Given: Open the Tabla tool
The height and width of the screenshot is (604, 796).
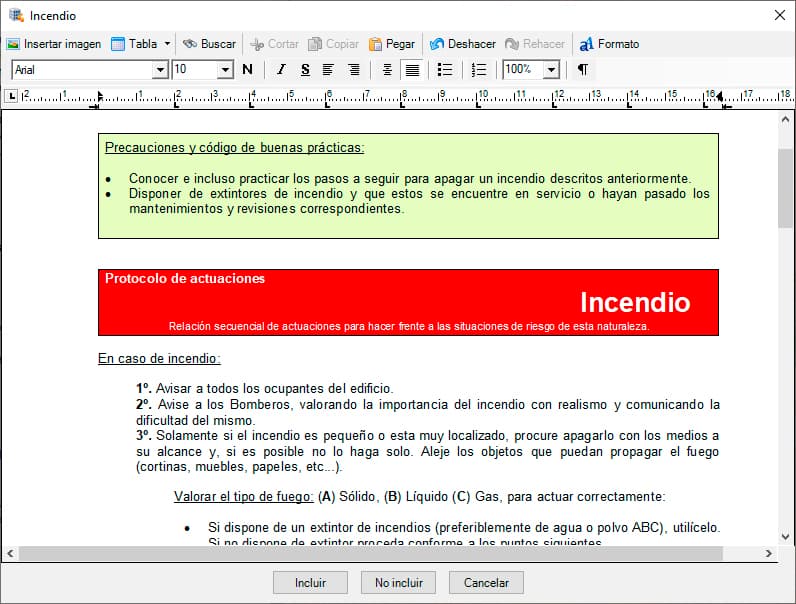Looking at the screenshot, I should [134, 44].
